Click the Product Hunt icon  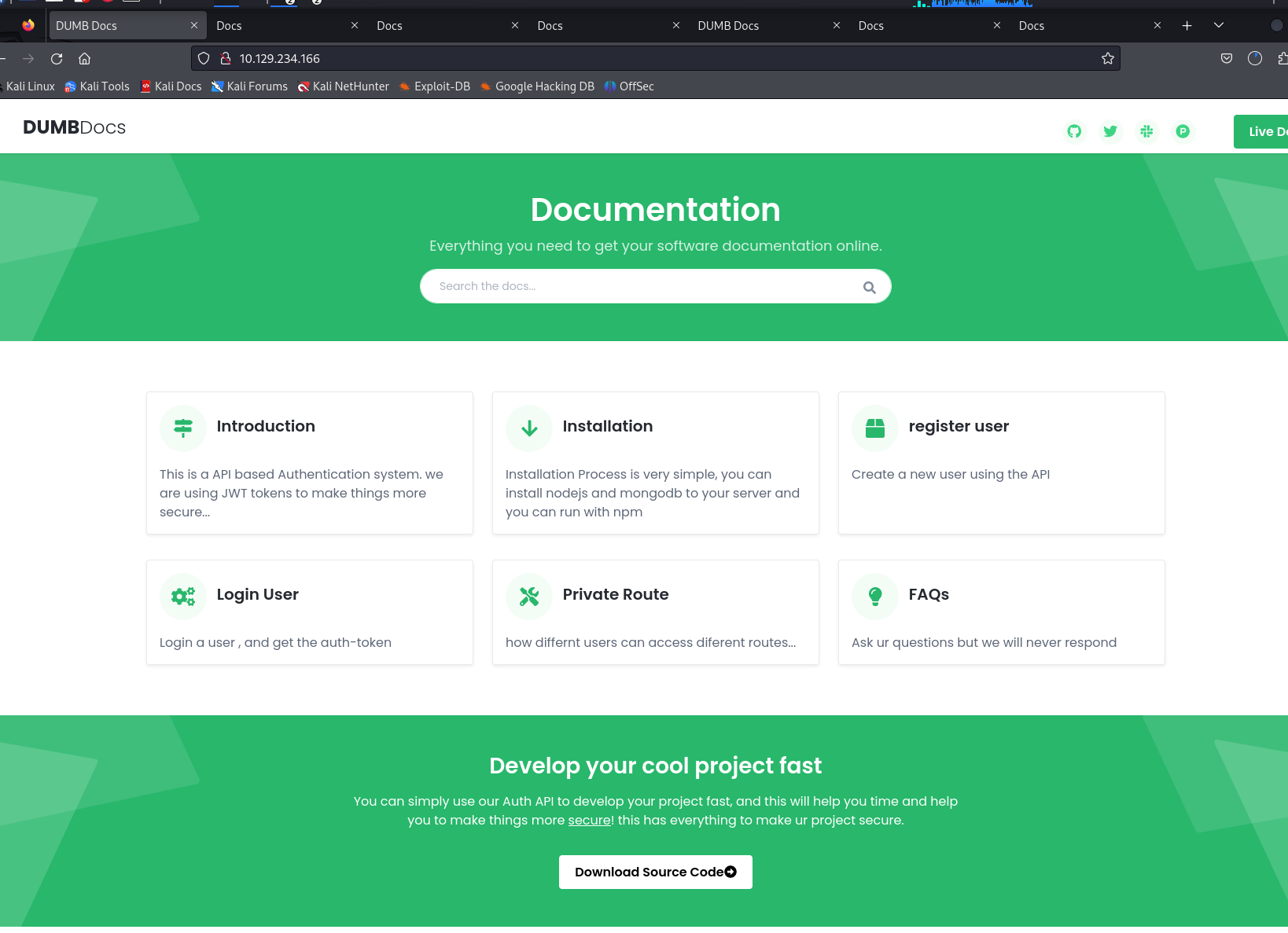point(1183,131)
